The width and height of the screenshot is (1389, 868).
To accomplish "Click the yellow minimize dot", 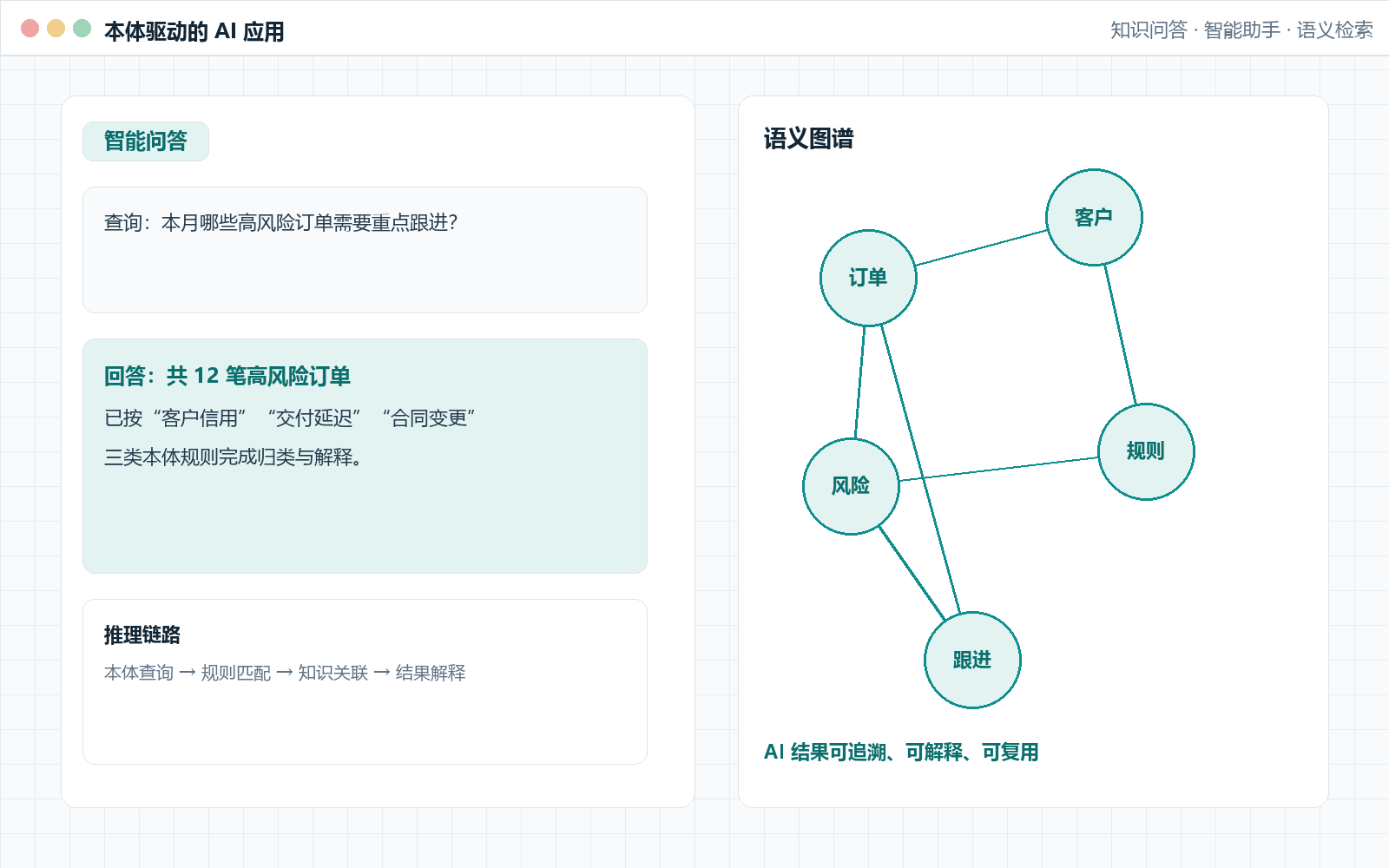I will [x=56, y=29].
